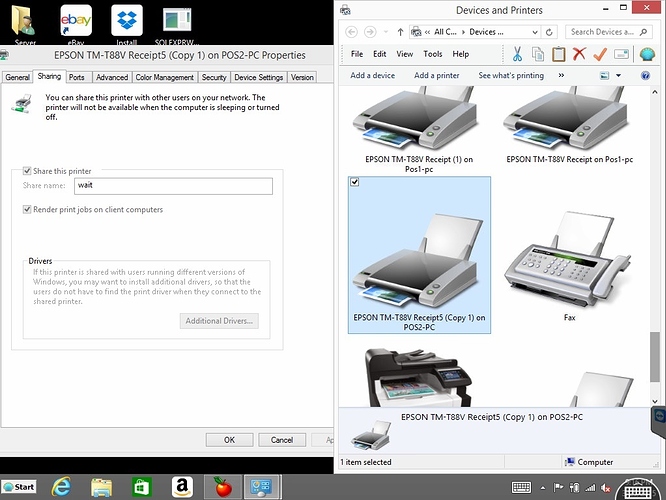The width and height of the screenshot is (666, 500).
Task: Open the help question mark icon
Action: 645,76
